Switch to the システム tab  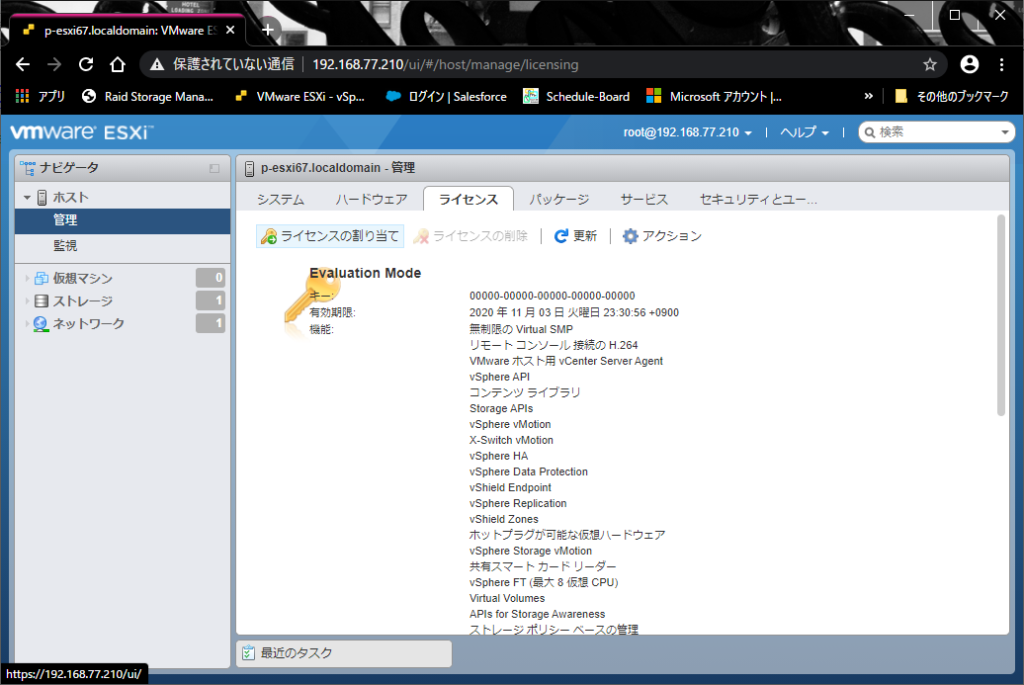click(280, 200)
